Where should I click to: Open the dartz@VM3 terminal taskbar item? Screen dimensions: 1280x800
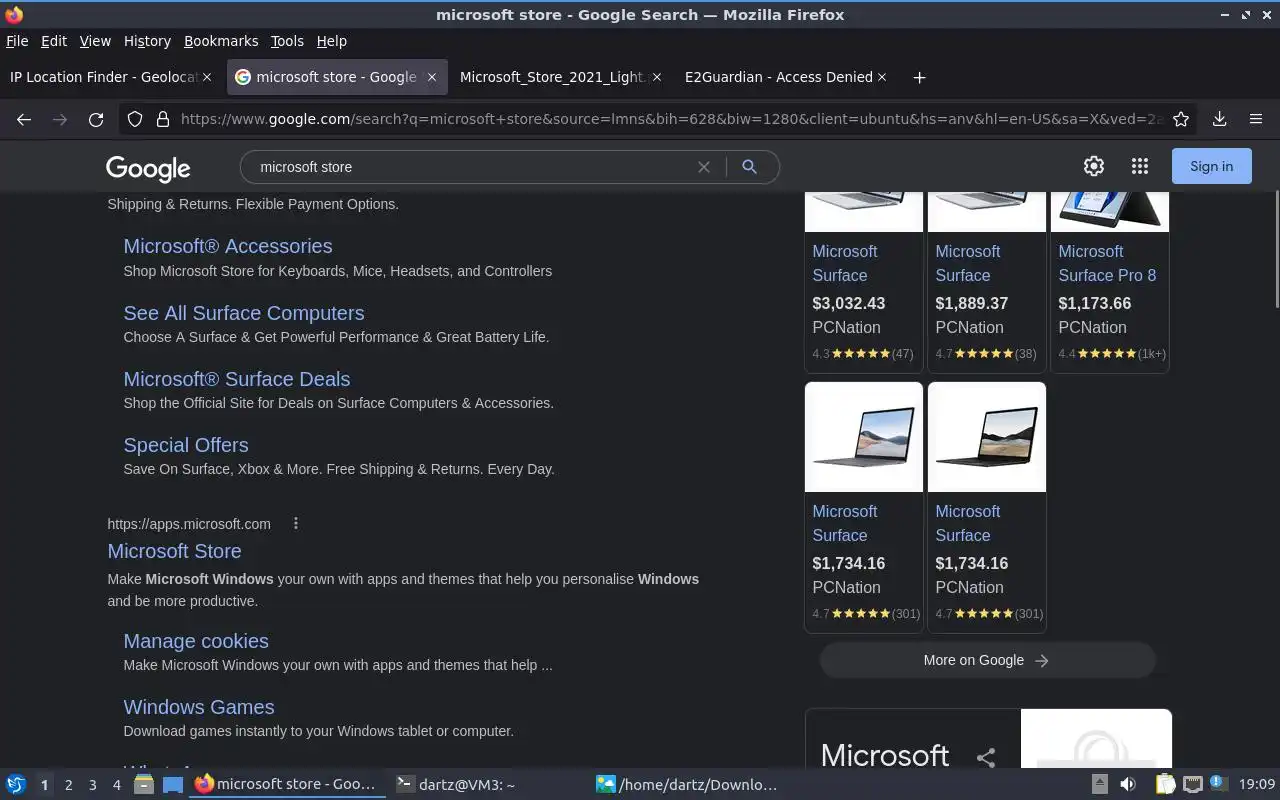point(488,785)
